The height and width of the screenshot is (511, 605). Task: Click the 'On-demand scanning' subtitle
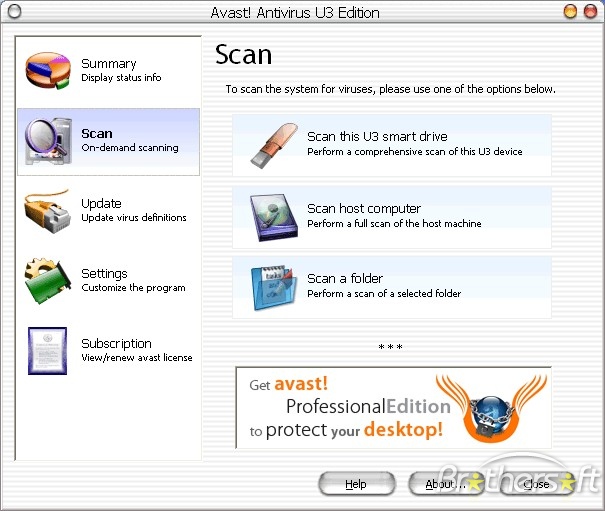pos(130,148)
